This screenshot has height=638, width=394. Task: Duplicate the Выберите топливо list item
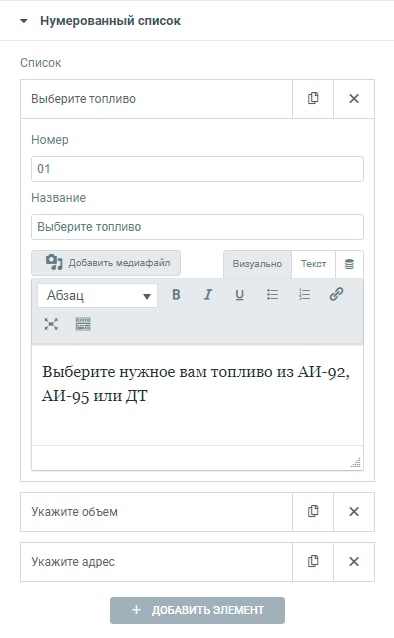(x=313, y=98)
